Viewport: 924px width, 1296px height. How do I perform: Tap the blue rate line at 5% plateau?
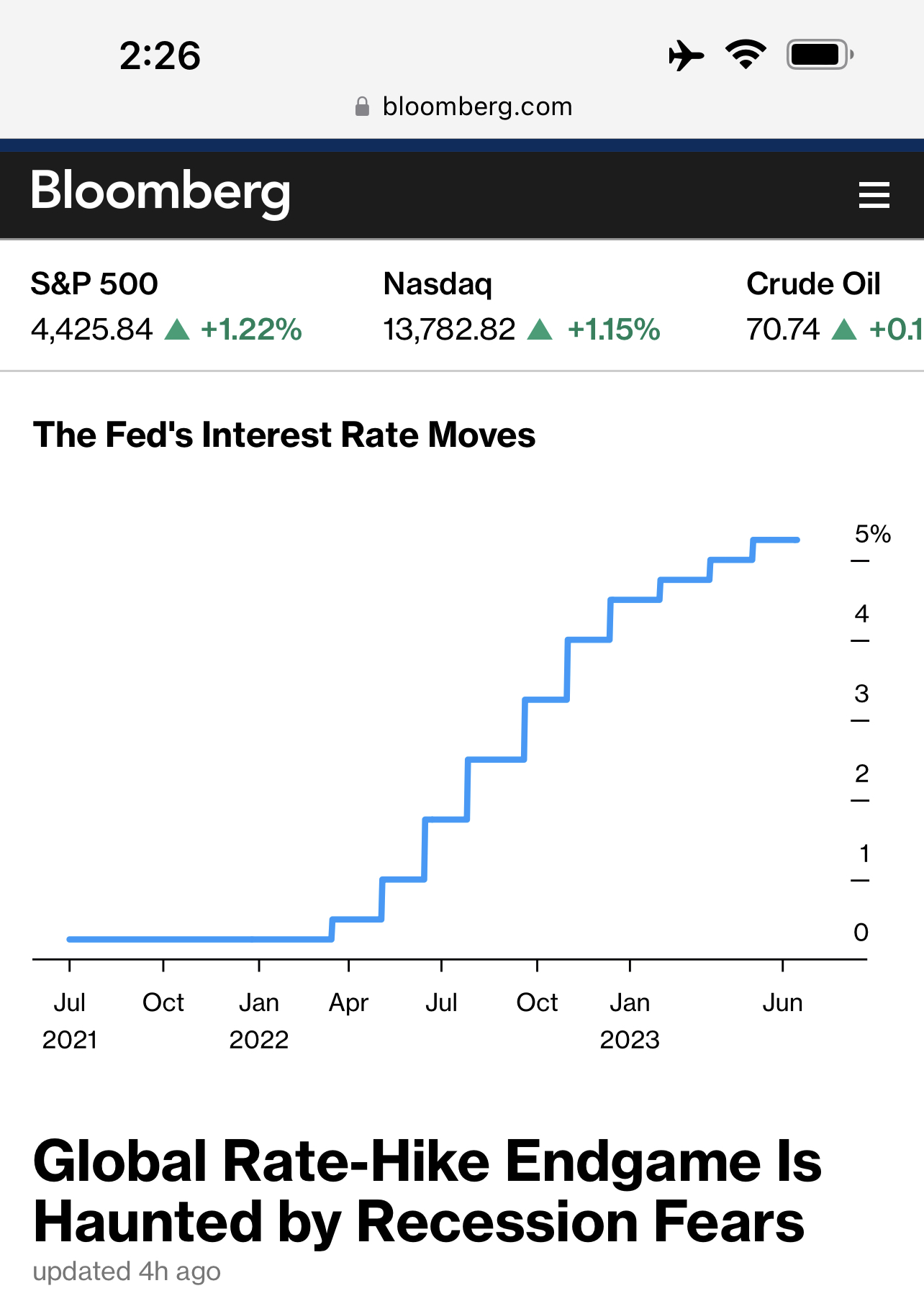[x=776, y=540]
